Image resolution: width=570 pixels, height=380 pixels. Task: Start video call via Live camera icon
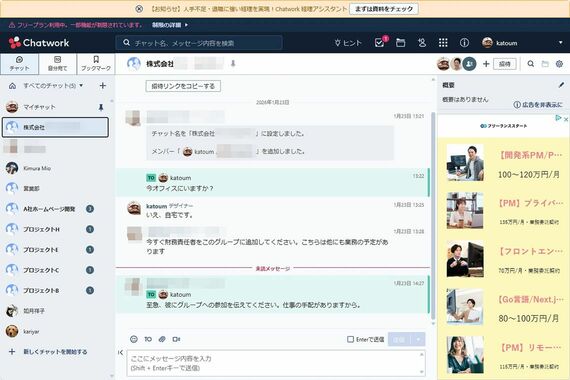176,339
